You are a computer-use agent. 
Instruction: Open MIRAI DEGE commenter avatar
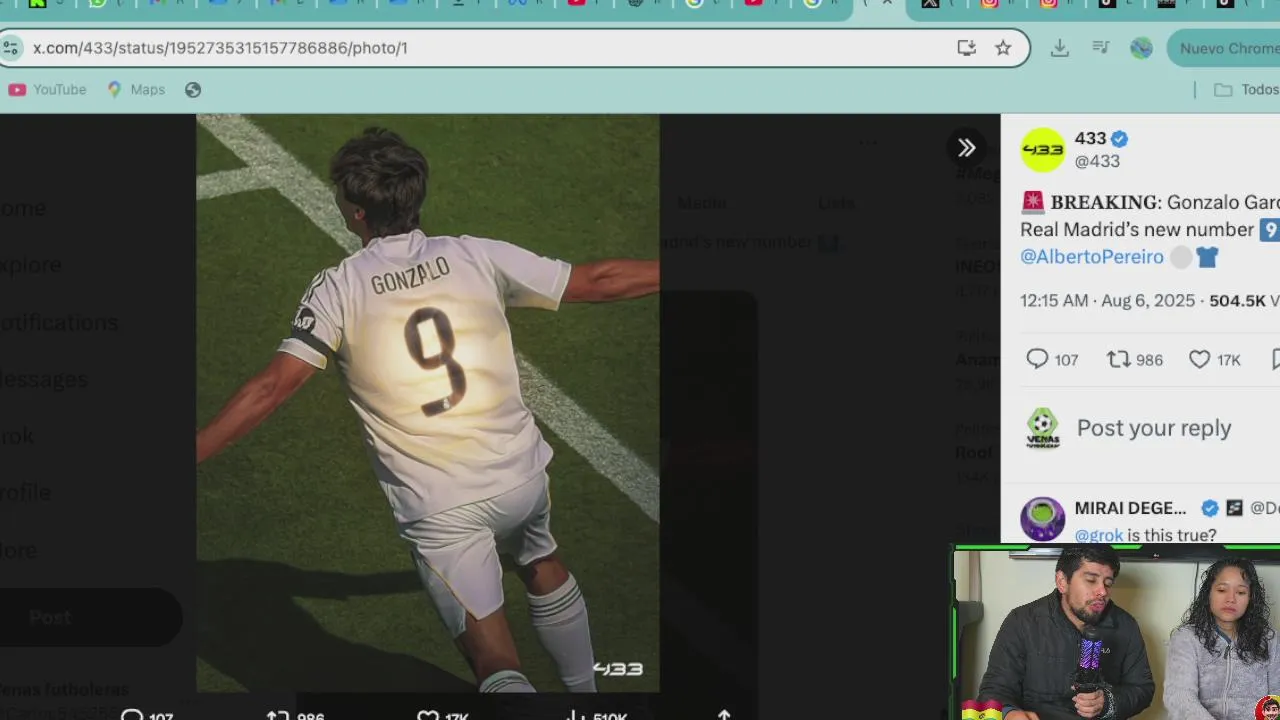[x=1043, y=520]
